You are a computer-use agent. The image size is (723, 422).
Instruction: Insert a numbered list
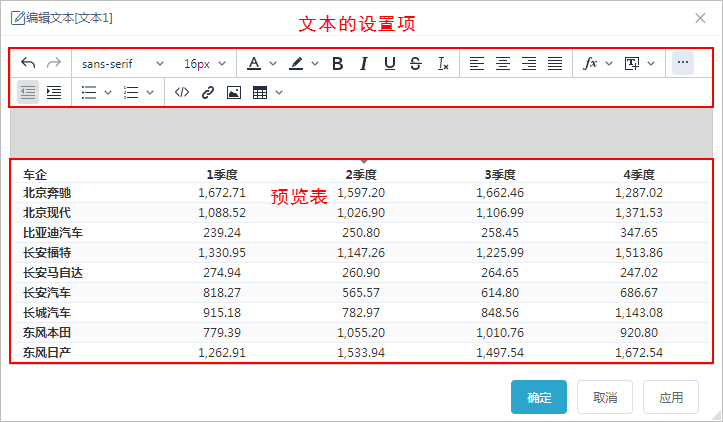131,92
